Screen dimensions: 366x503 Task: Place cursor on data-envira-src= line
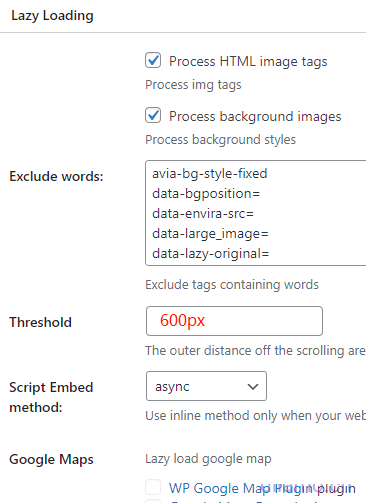point(203,214)
